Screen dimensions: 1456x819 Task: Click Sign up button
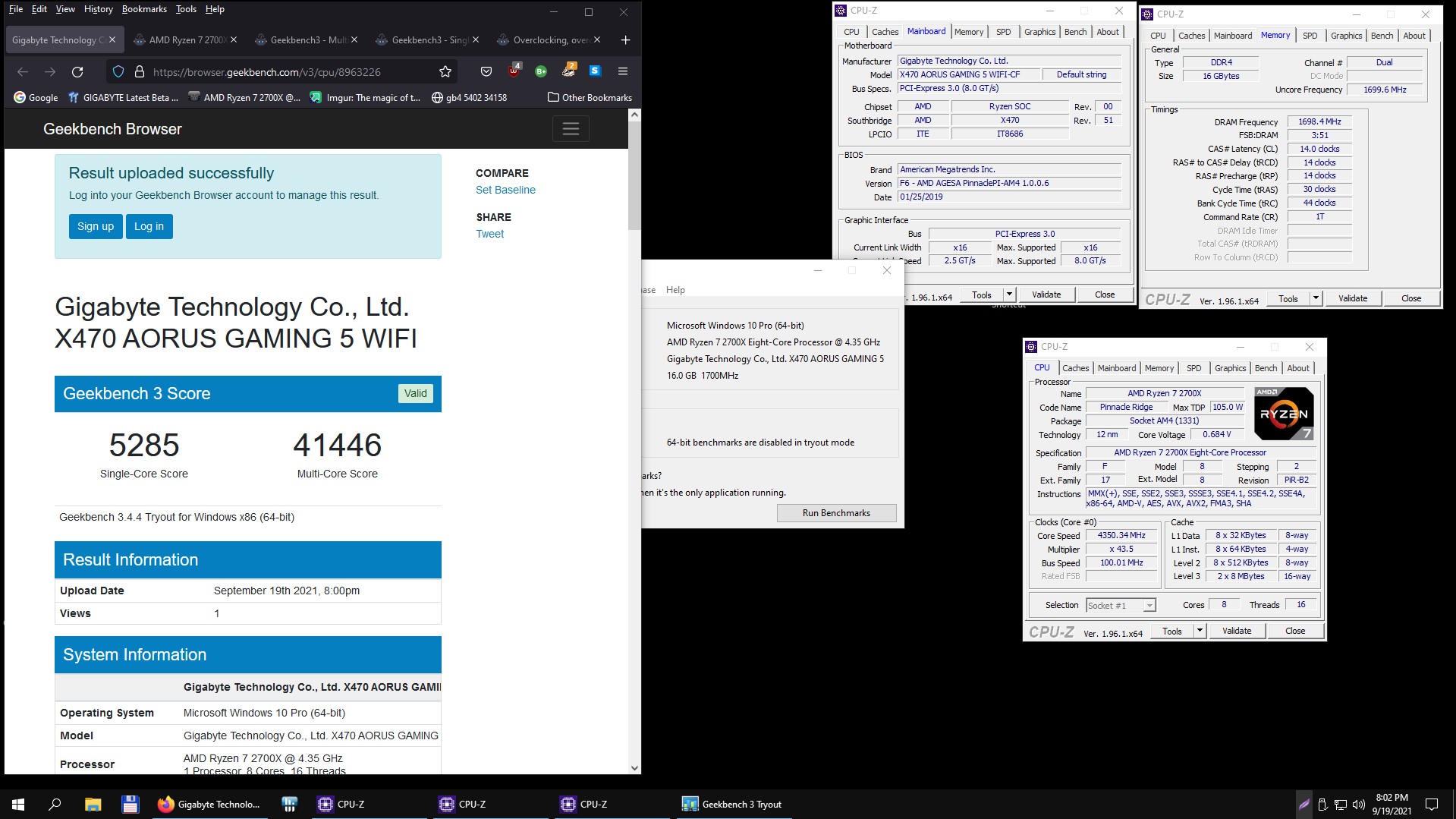[96, 226]
